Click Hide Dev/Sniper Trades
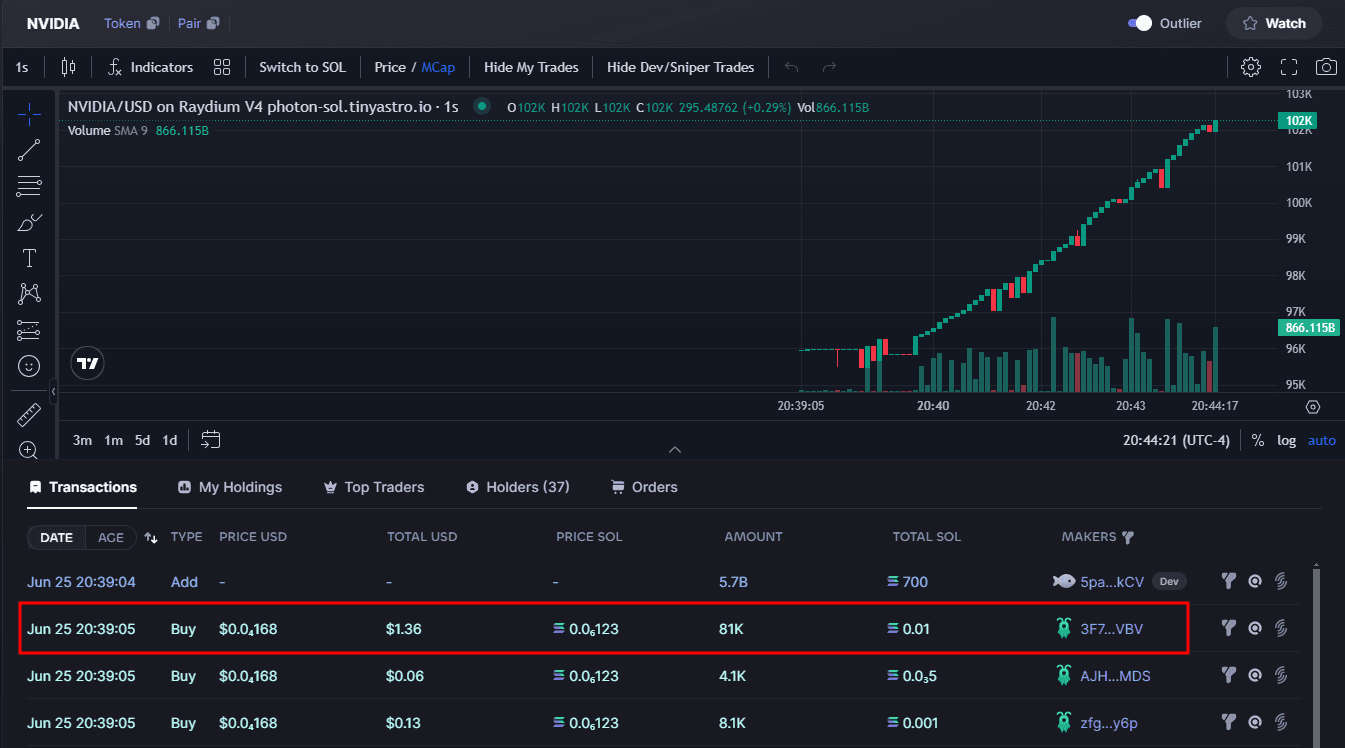This screenshot has height=748, width=1345. 680,67
